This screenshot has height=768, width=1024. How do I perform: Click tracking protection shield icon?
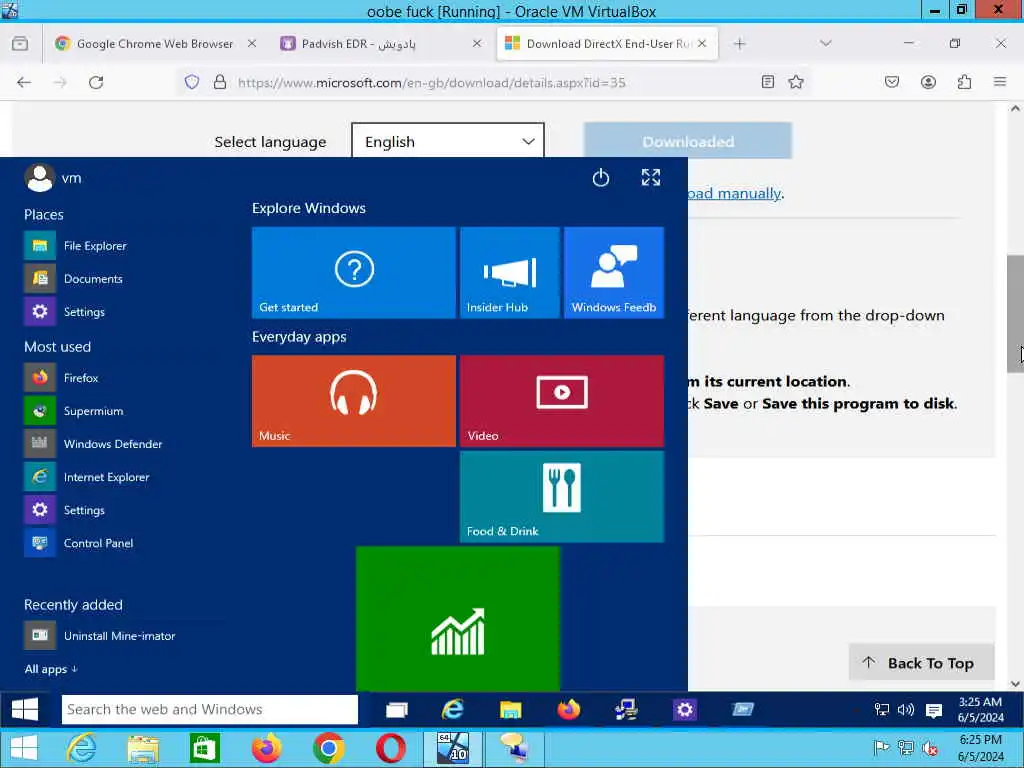coord(191,82)
